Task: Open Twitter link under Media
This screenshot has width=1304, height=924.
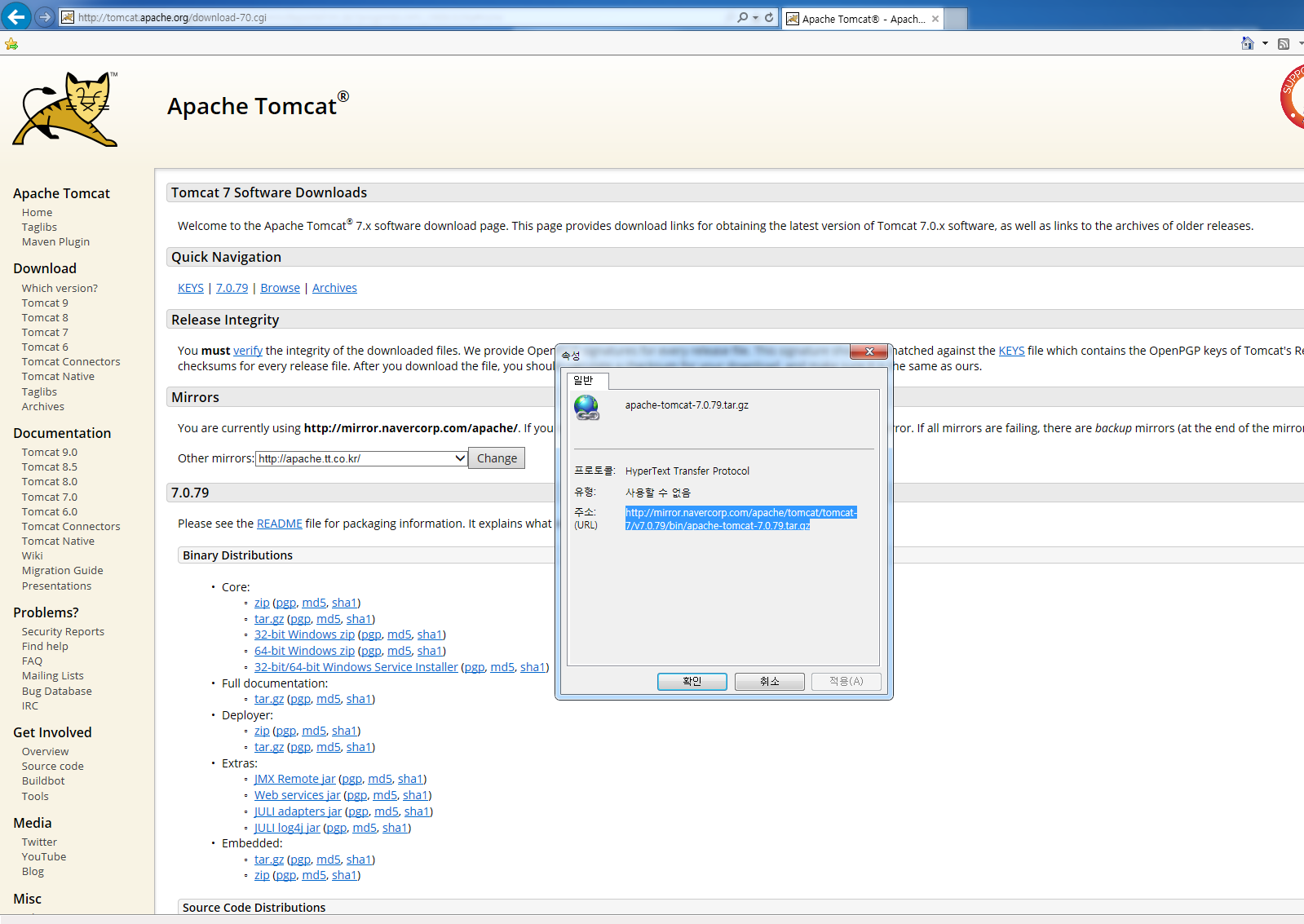Action: (x=39, y=842)
